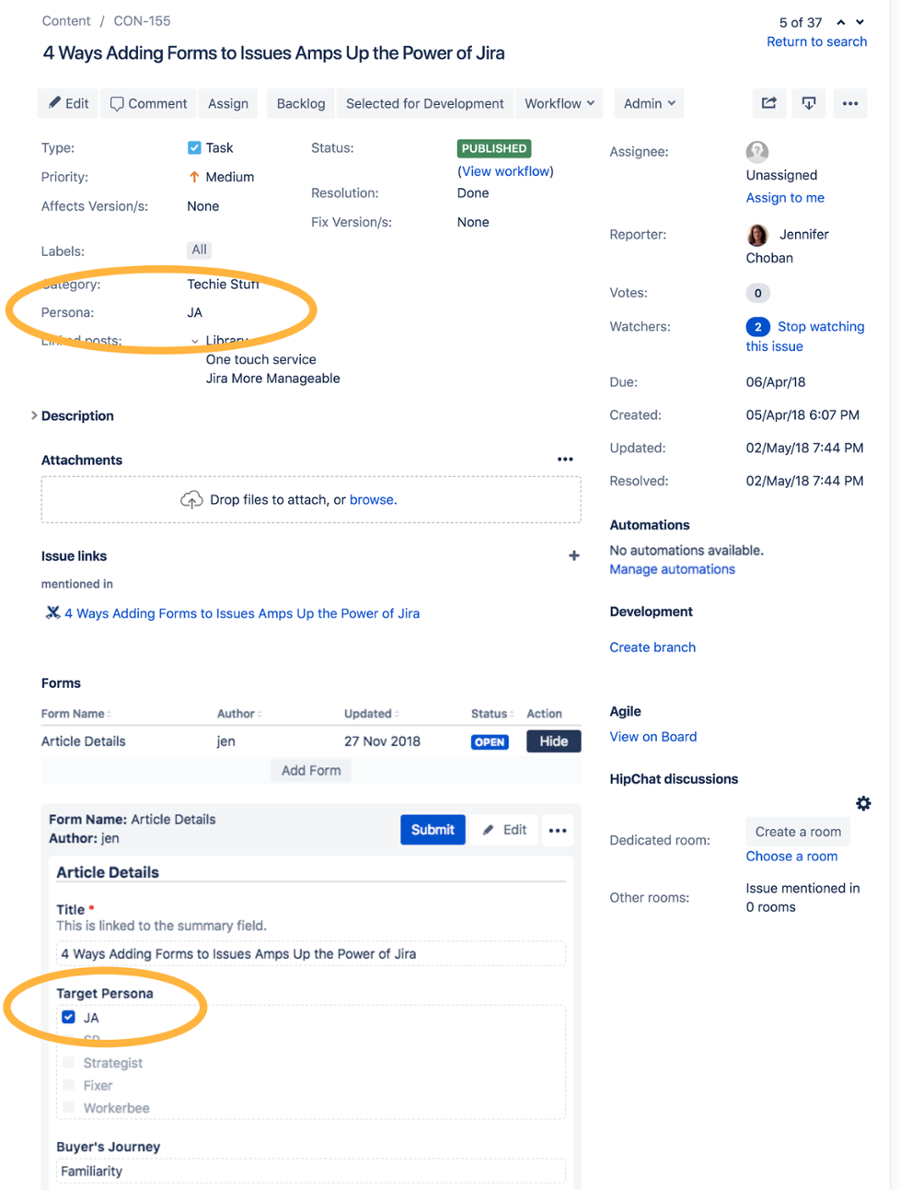The width and height of the screenshot is (900, 1190).
Task: Open HipChat discussions gear settings
Action: (864, 803)
